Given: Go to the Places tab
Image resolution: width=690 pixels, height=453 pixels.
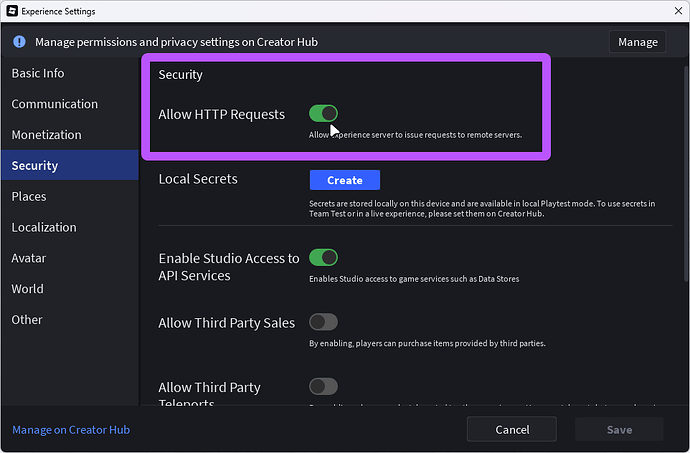Looking at the screenshot, I should pyautogui.click(x=29, y=197).
